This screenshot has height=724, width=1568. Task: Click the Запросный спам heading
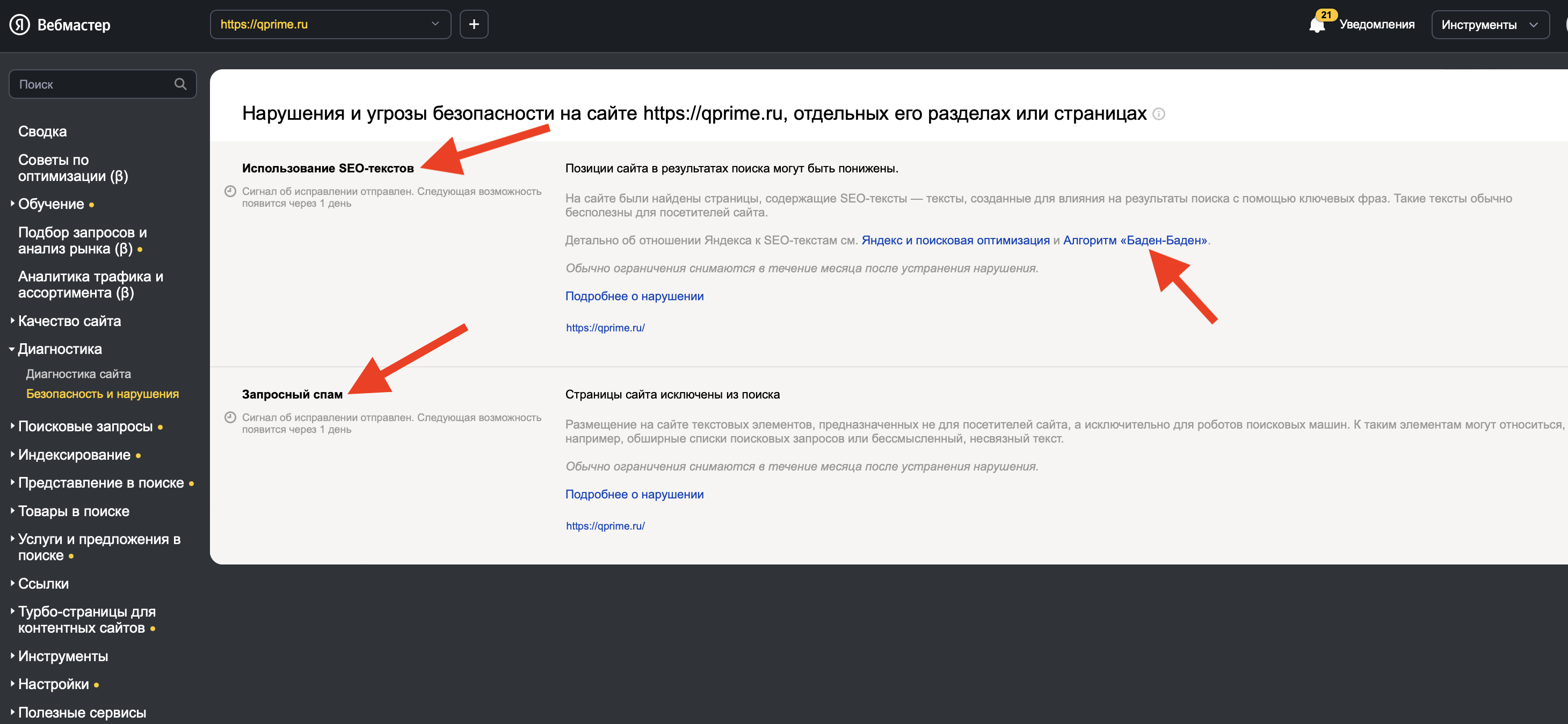pyautogui.click(x=292, y=395)
